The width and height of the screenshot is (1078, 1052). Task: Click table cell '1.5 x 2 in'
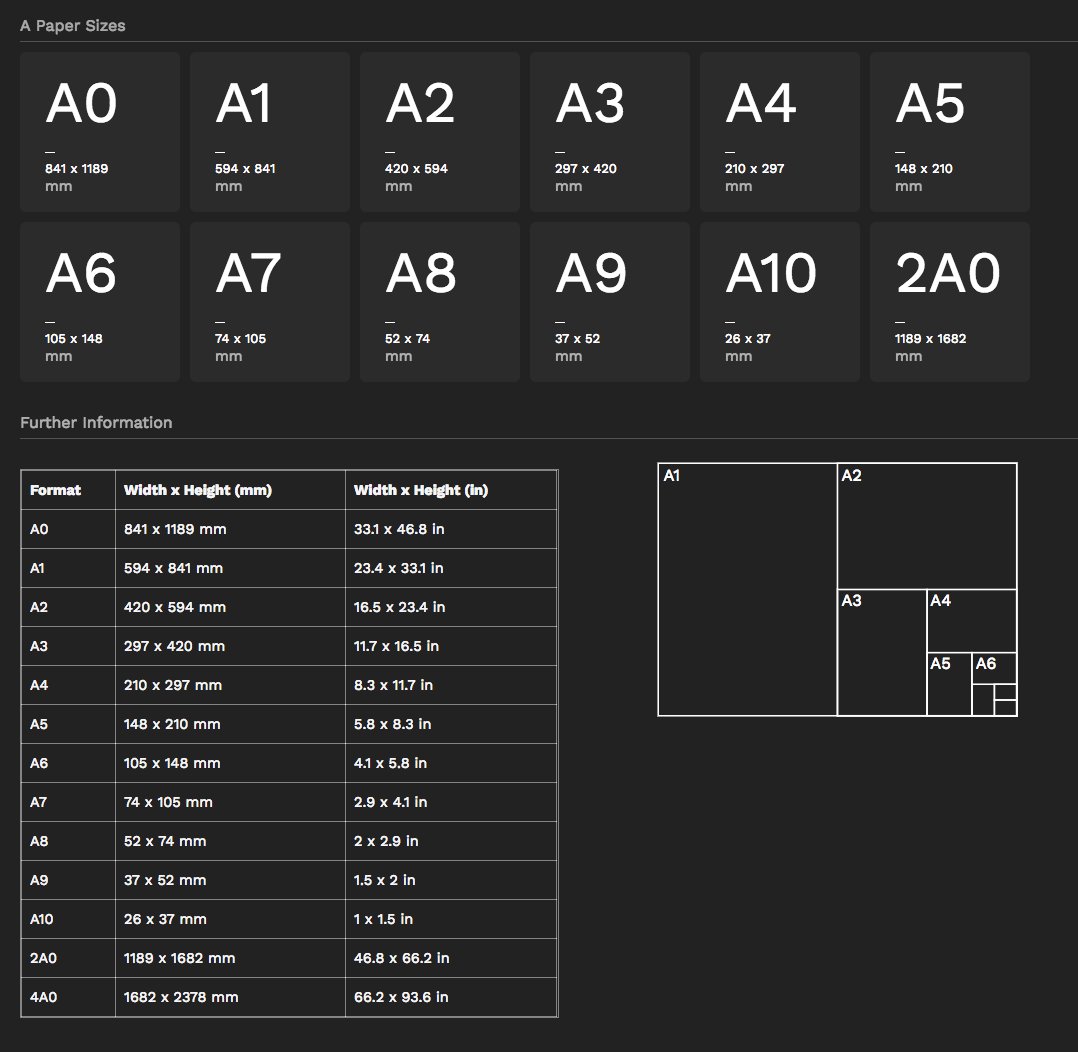click(451, 880)
